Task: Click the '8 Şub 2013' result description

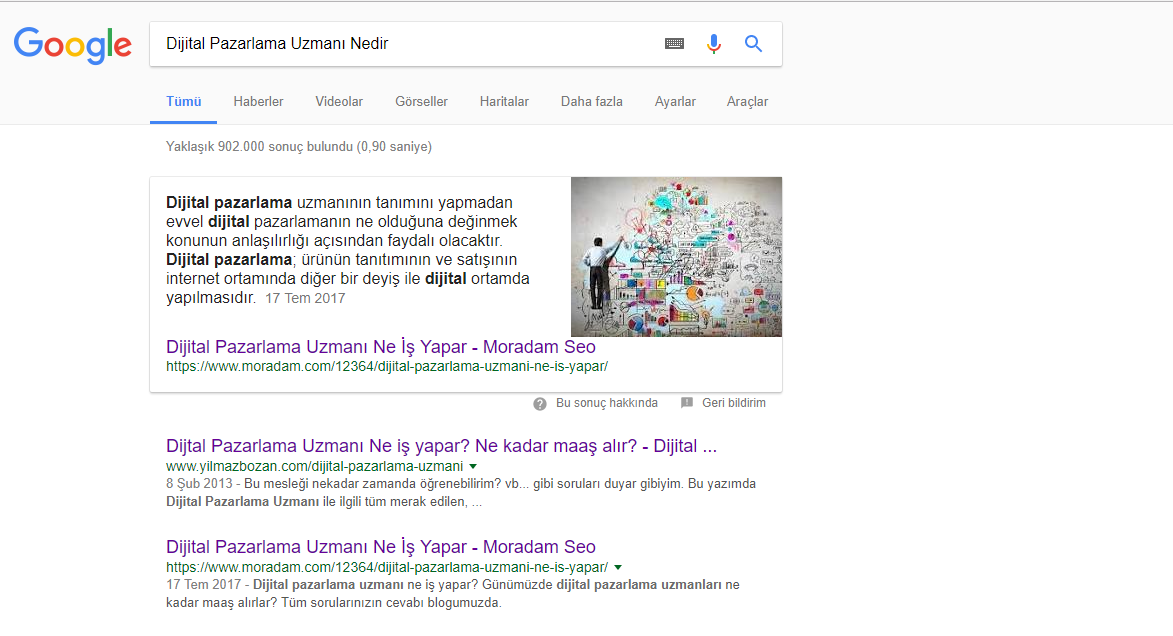Action: (x=461, y=492)
